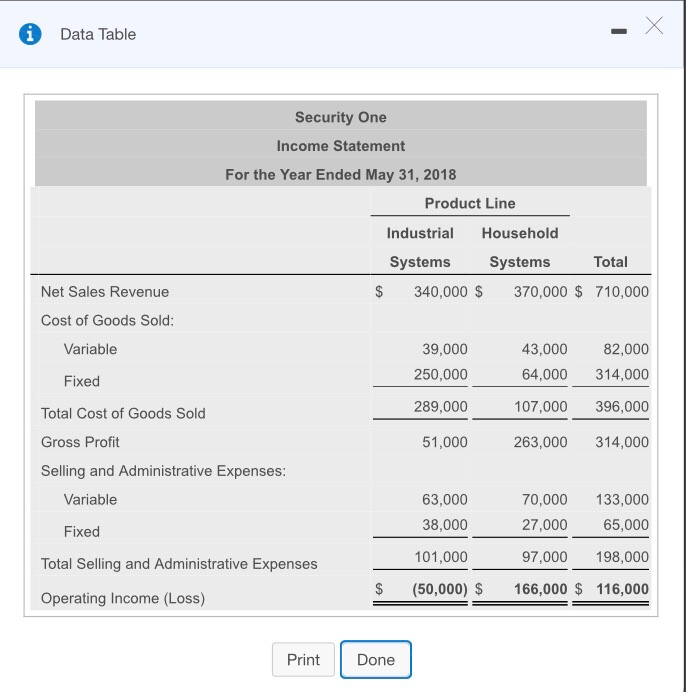Click the 64,000 fixed COGS value

(545, 374)
